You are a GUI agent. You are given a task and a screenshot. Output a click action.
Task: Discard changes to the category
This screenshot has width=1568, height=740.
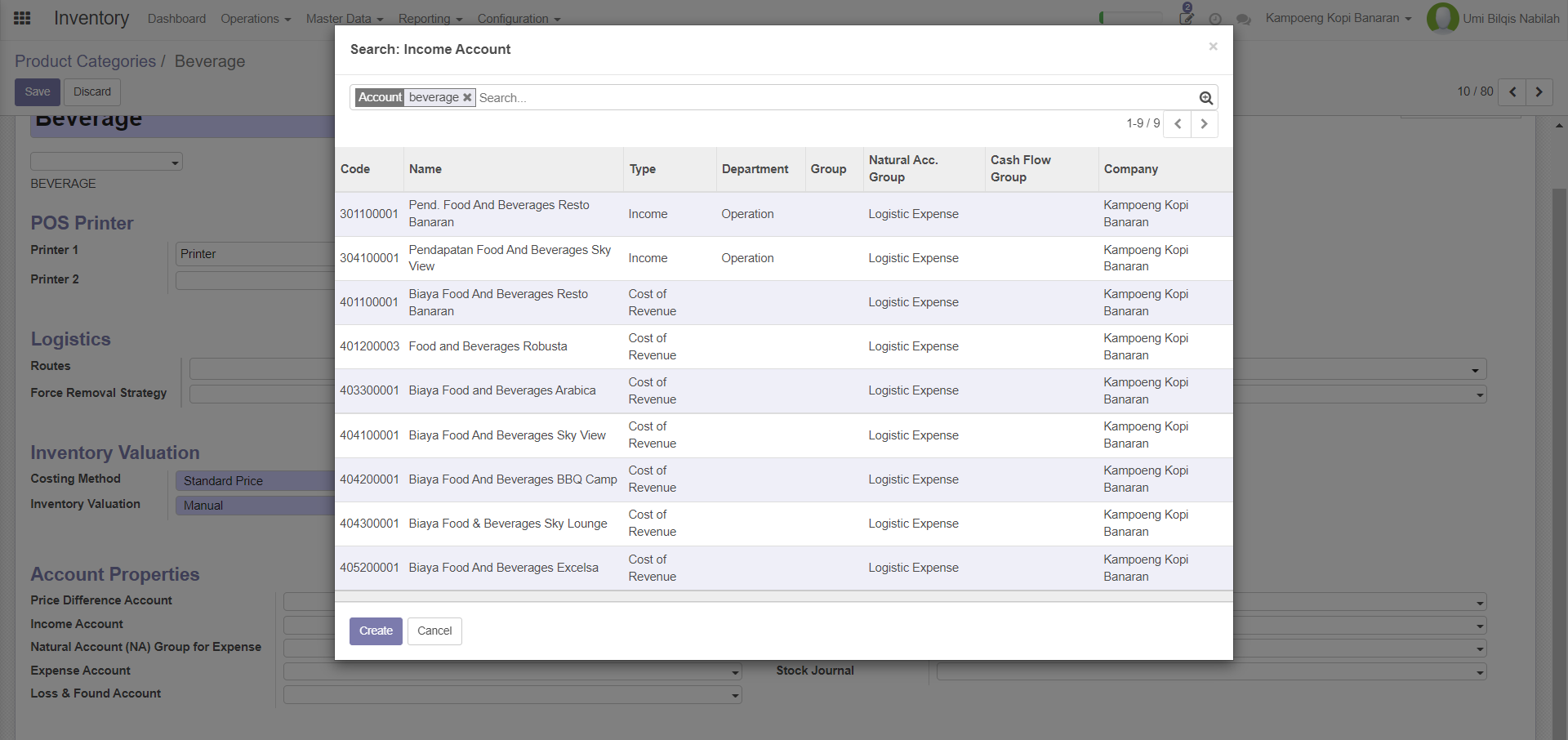point(92,92)
